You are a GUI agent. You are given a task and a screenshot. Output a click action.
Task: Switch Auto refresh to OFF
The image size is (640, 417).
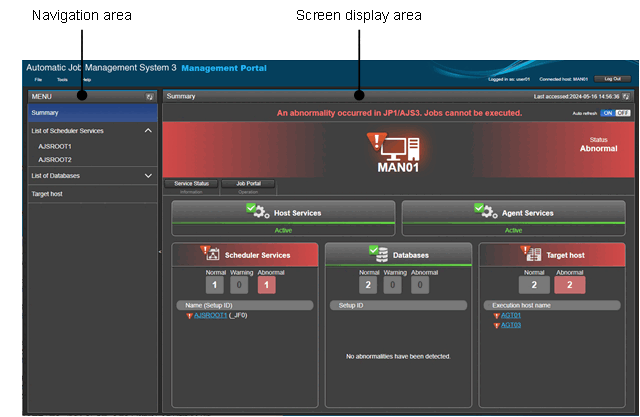(623, 113)
